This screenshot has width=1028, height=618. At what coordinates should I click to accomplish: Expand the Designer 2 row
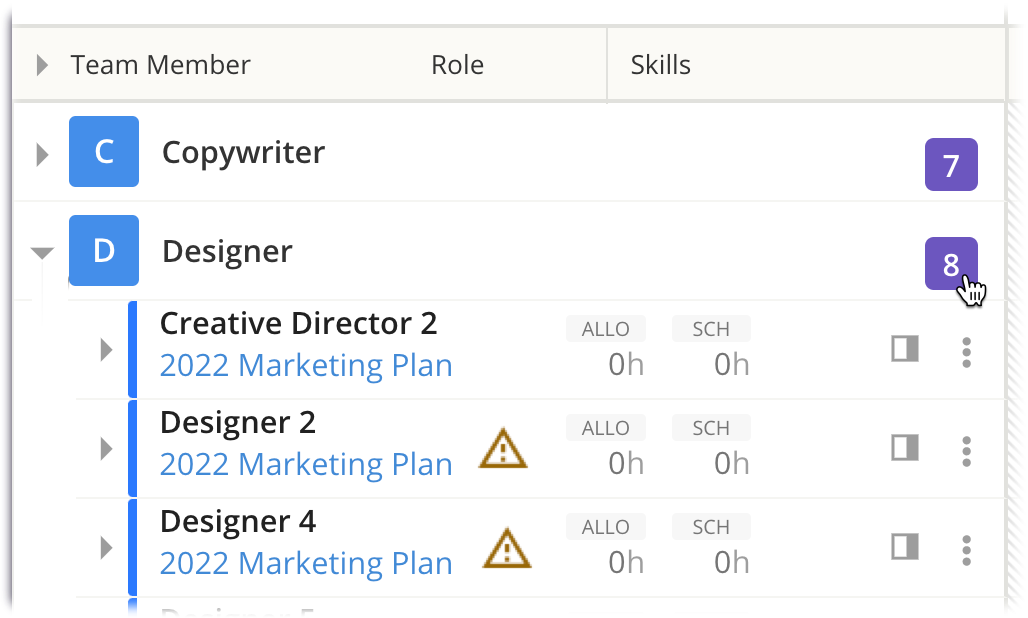pyautogui.click(x=106, y=449)
